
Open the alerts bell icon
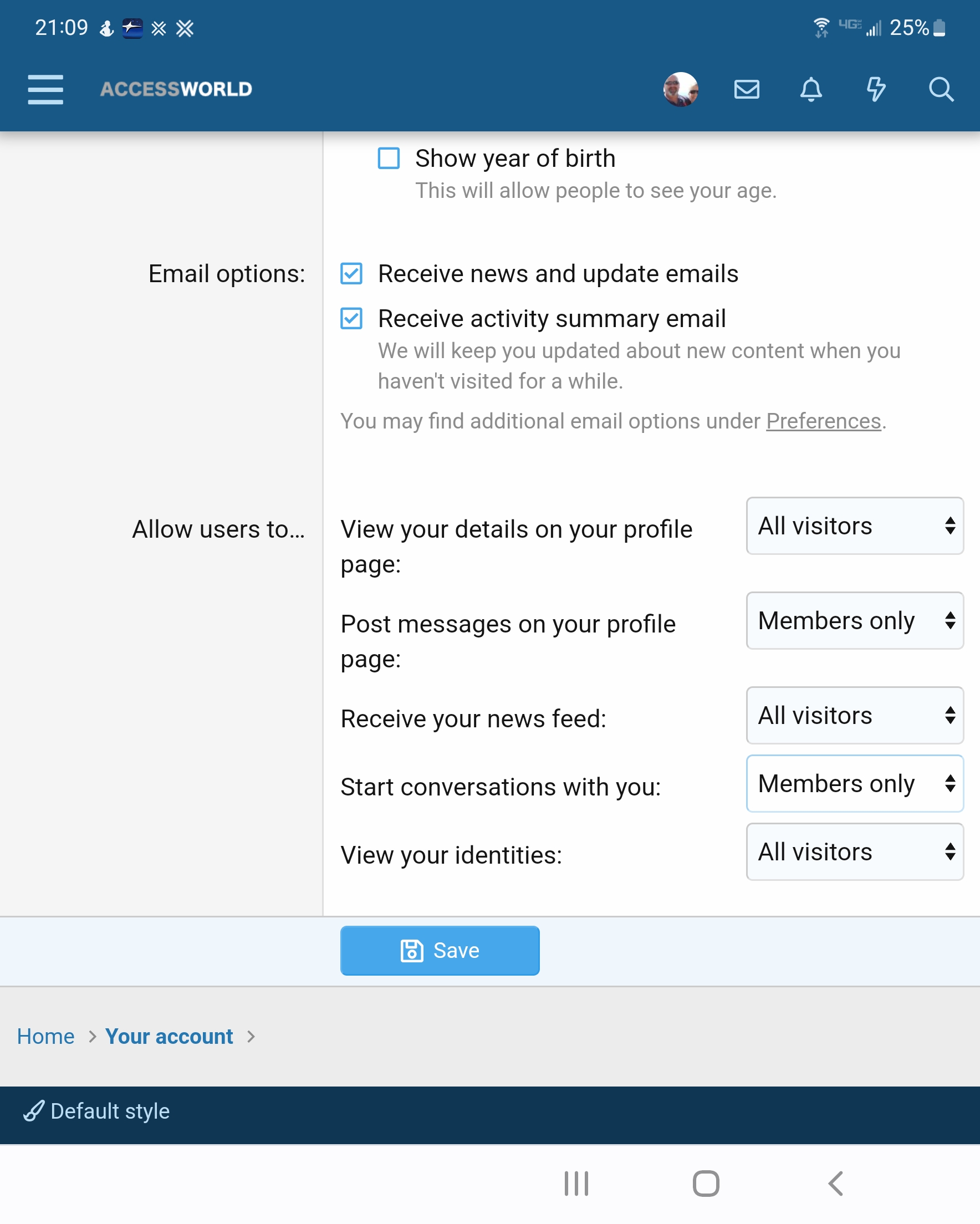click(x=811, y=89)
